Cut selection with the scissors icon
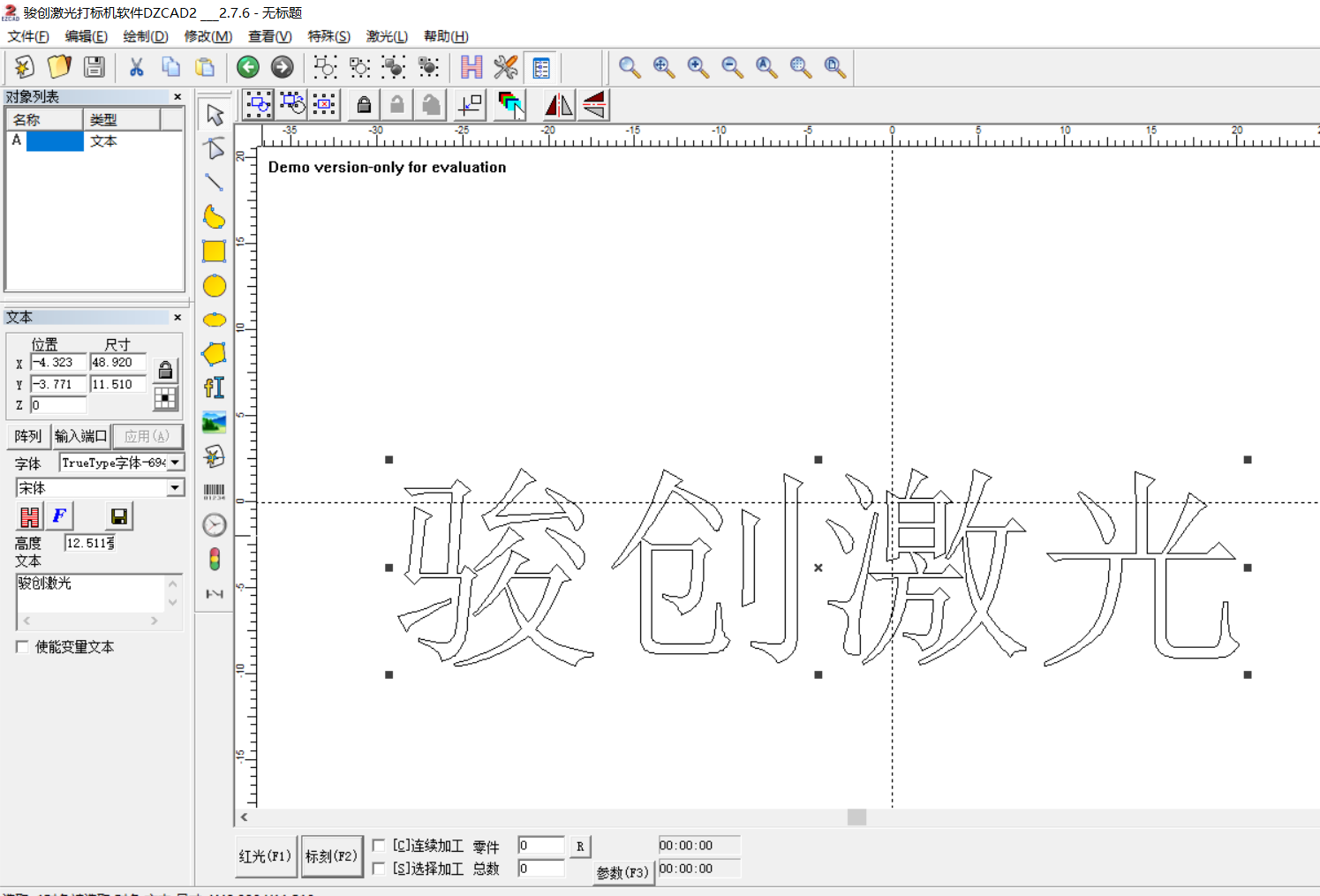The width and height of the screenshot is (1320, 896). click(137, 67)
